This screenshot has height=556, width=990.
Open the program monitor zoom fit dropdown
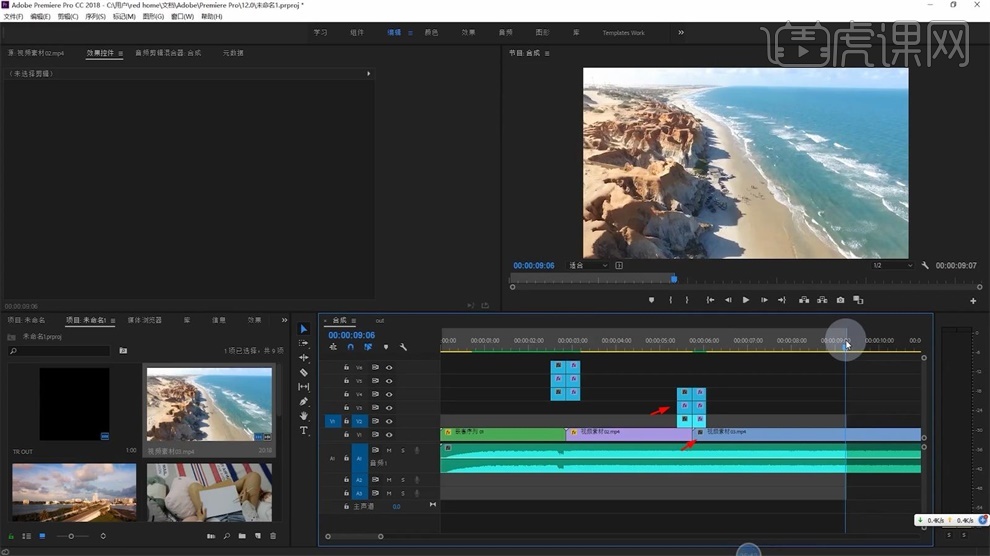pos(588,266)
